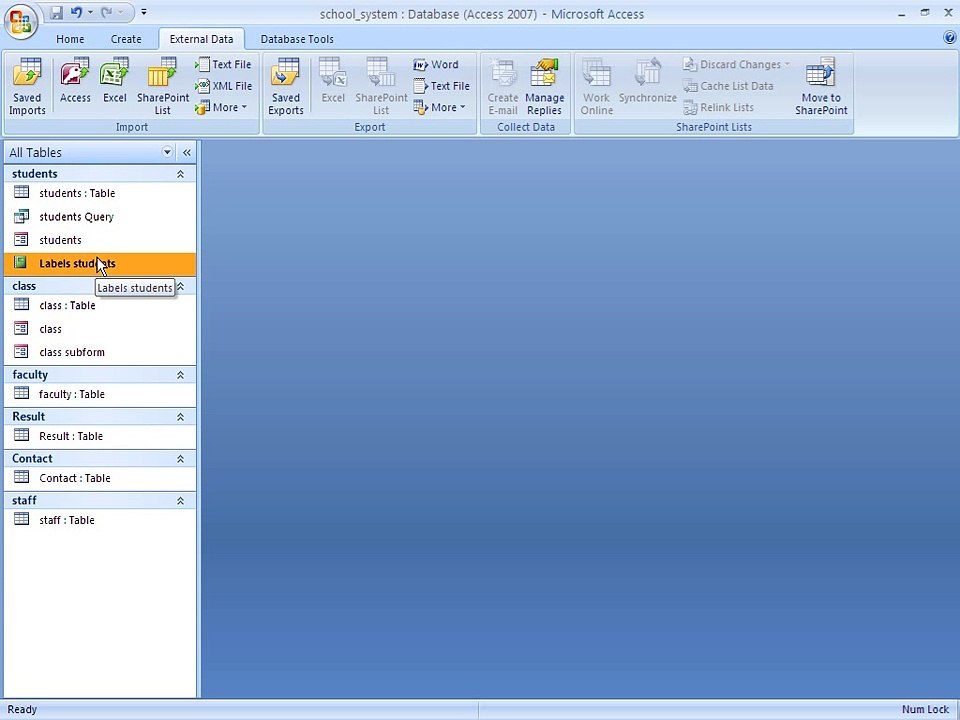Switch to the Database Tools tab

pos(297,39)
